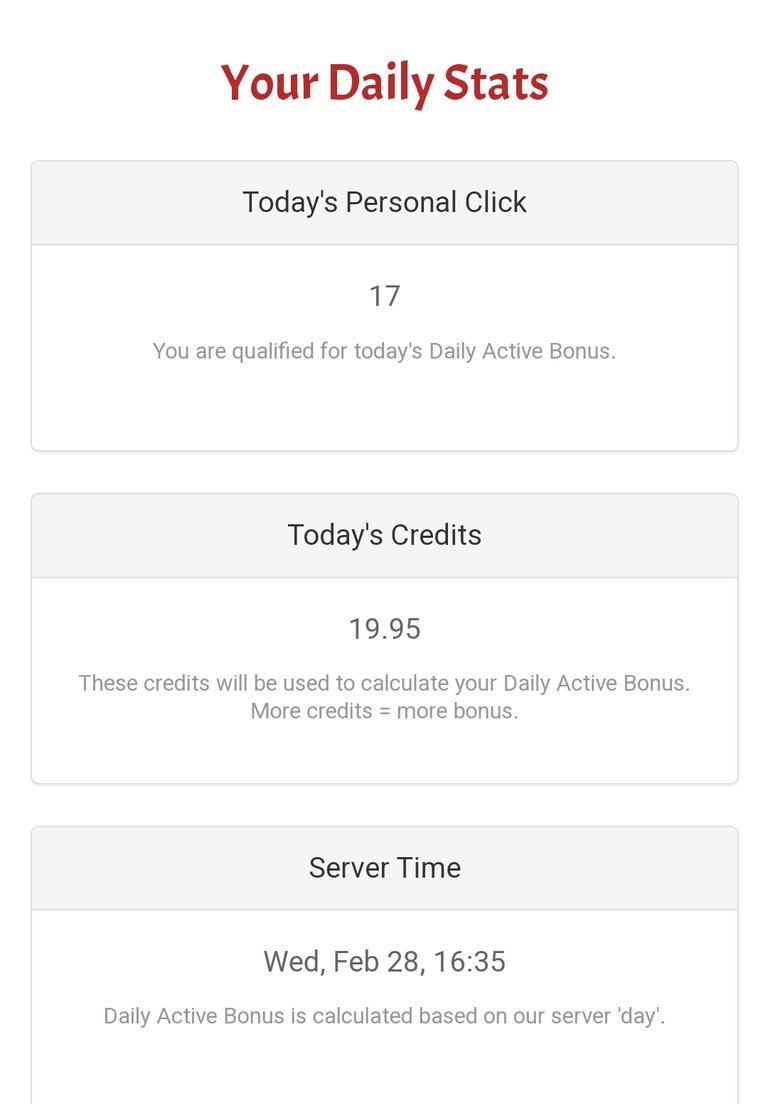Click the word Personal in the first header
This screenshot has width=768, height=1104.
coord(401,202)
